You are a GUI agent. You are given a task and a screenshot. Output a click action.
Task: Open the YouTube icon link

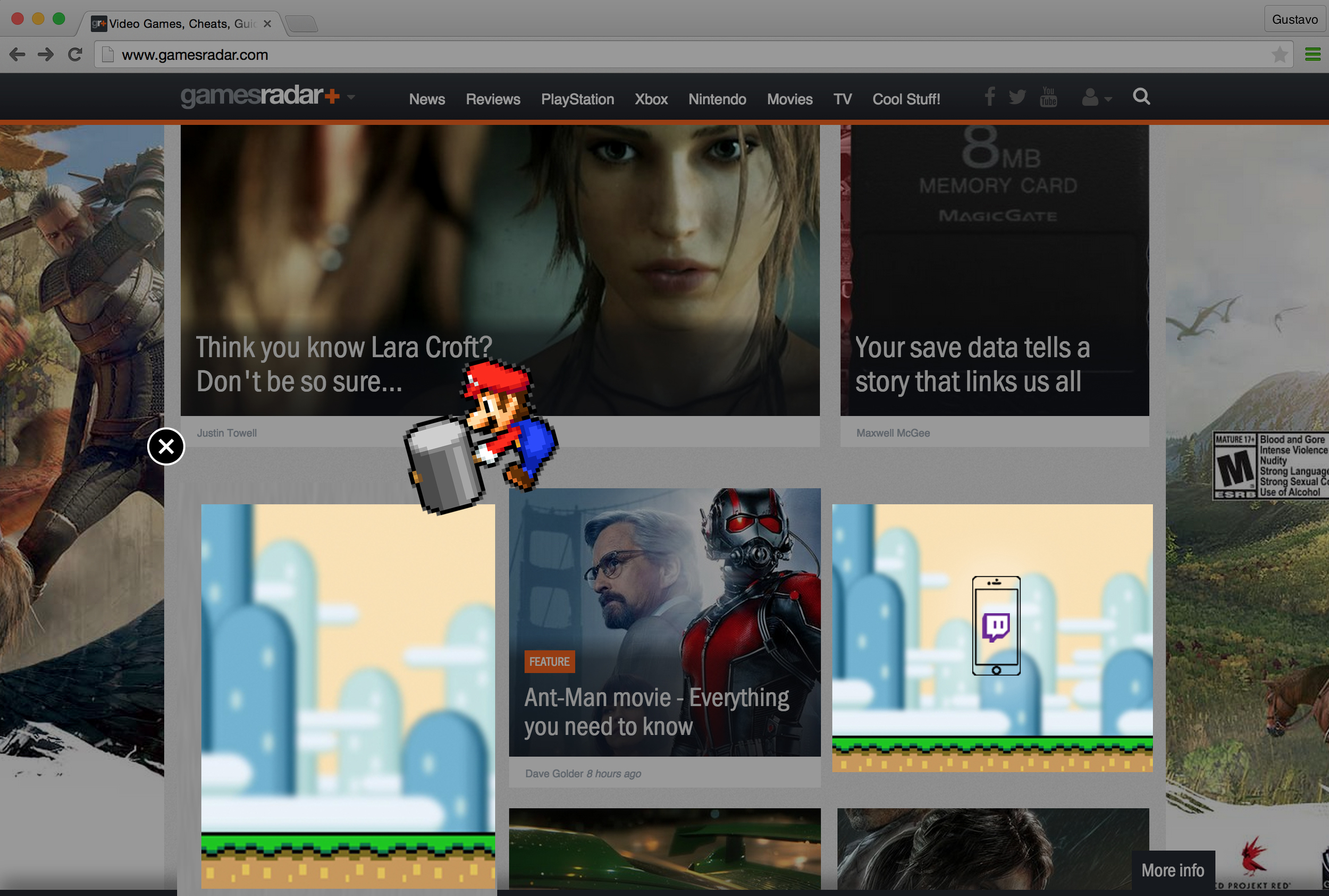[1048, 97]
